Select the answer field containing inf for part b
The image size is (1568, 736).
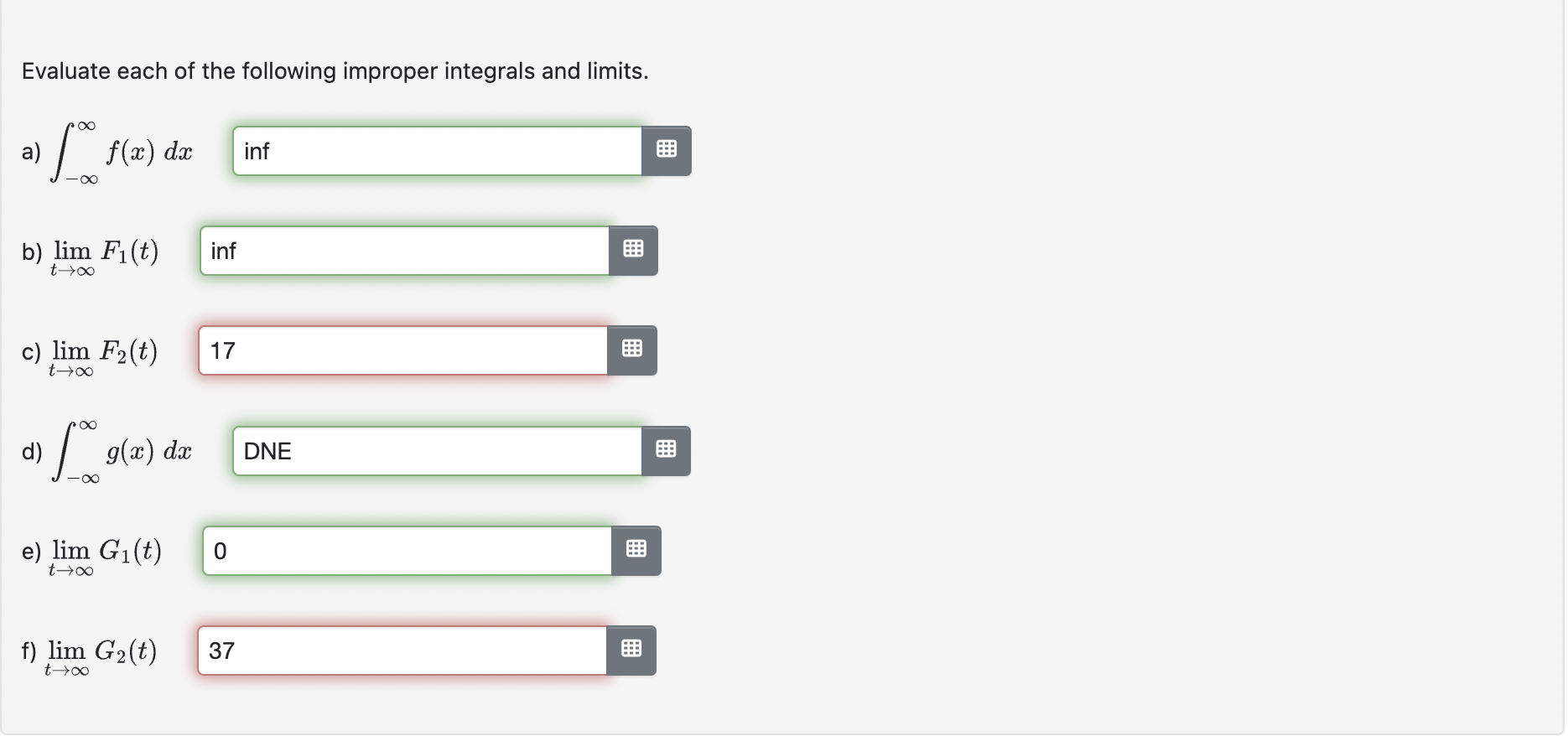402,250
